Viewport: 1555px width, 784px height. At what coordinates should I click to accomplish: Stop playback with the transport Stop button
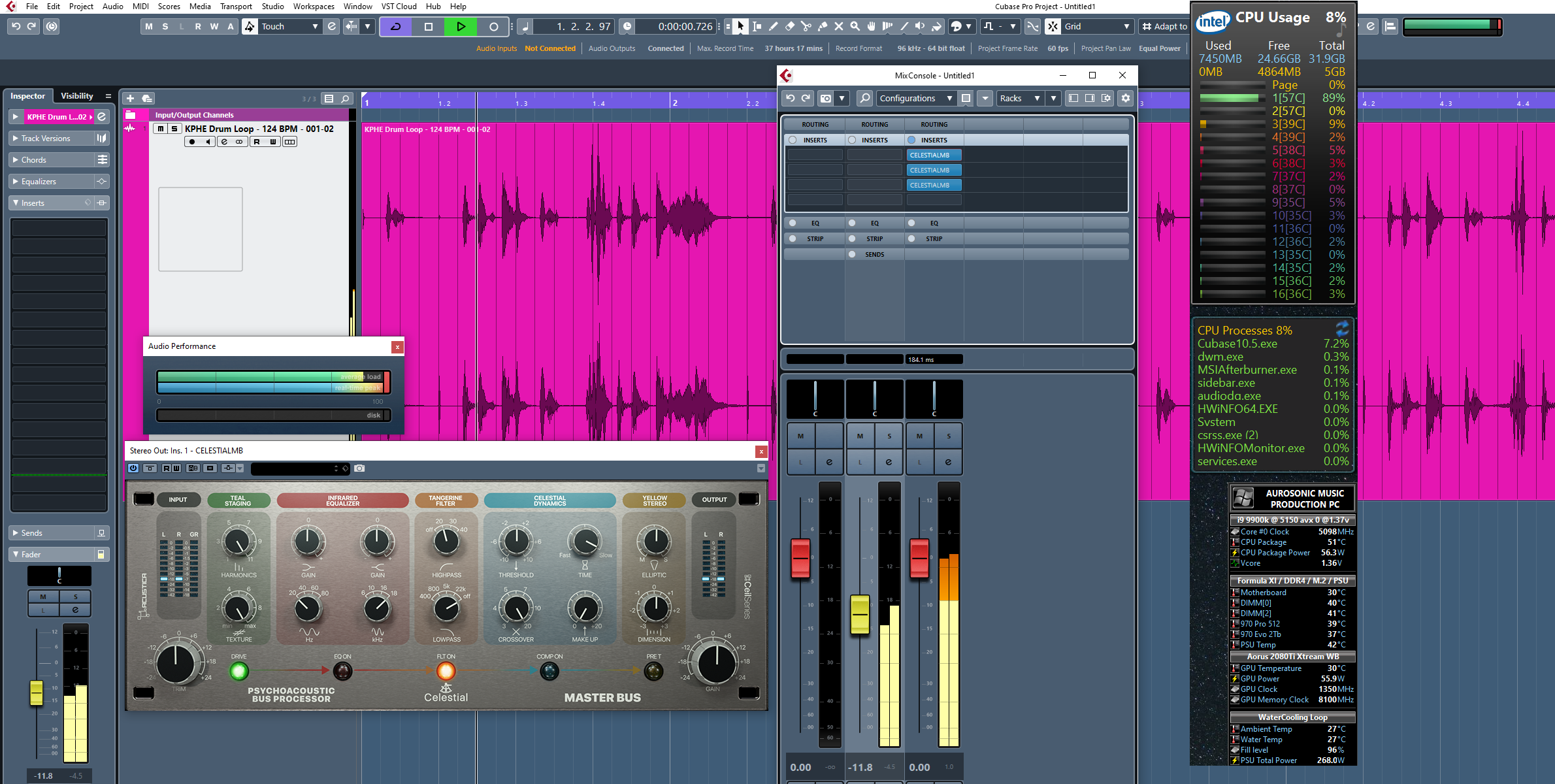[429, 26]
